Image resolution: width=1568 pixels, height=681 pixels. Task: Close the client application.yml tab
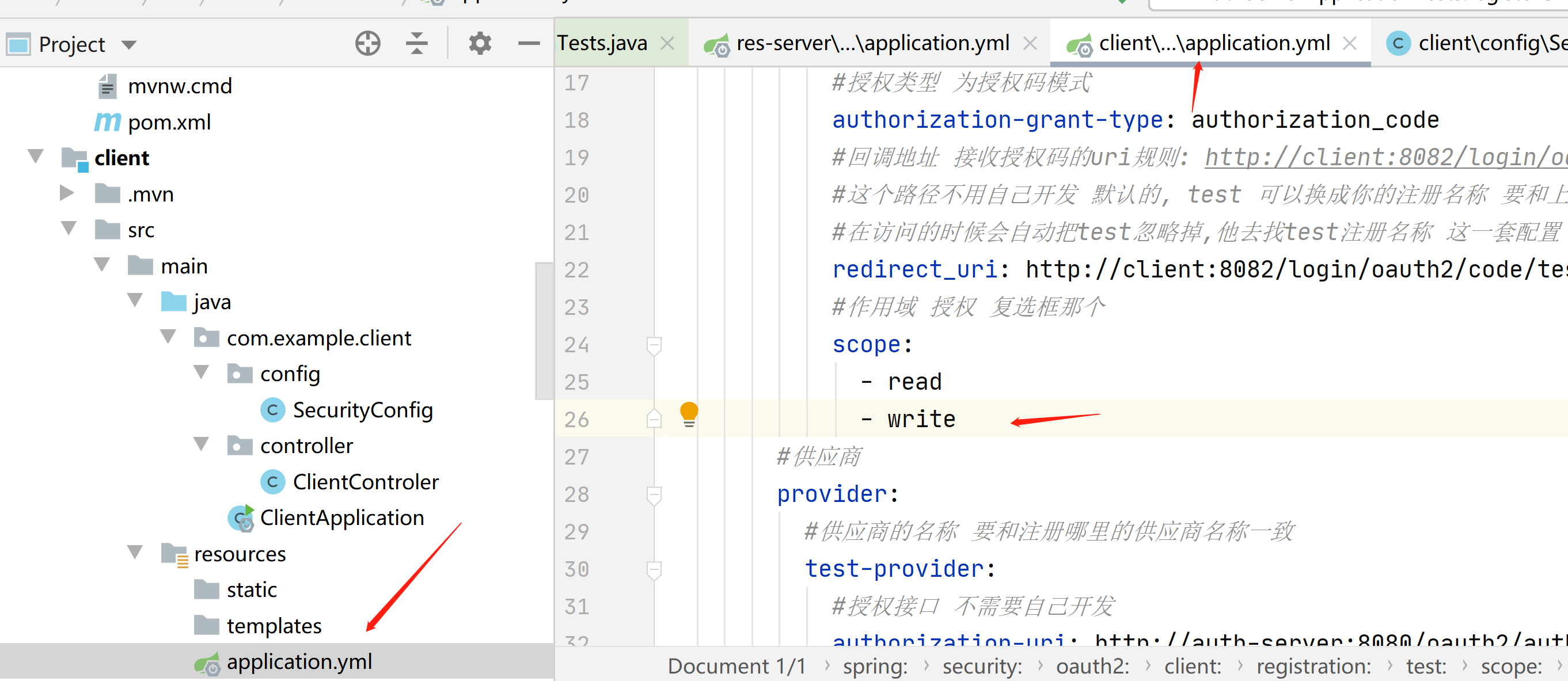click(x=1349, y=43)
